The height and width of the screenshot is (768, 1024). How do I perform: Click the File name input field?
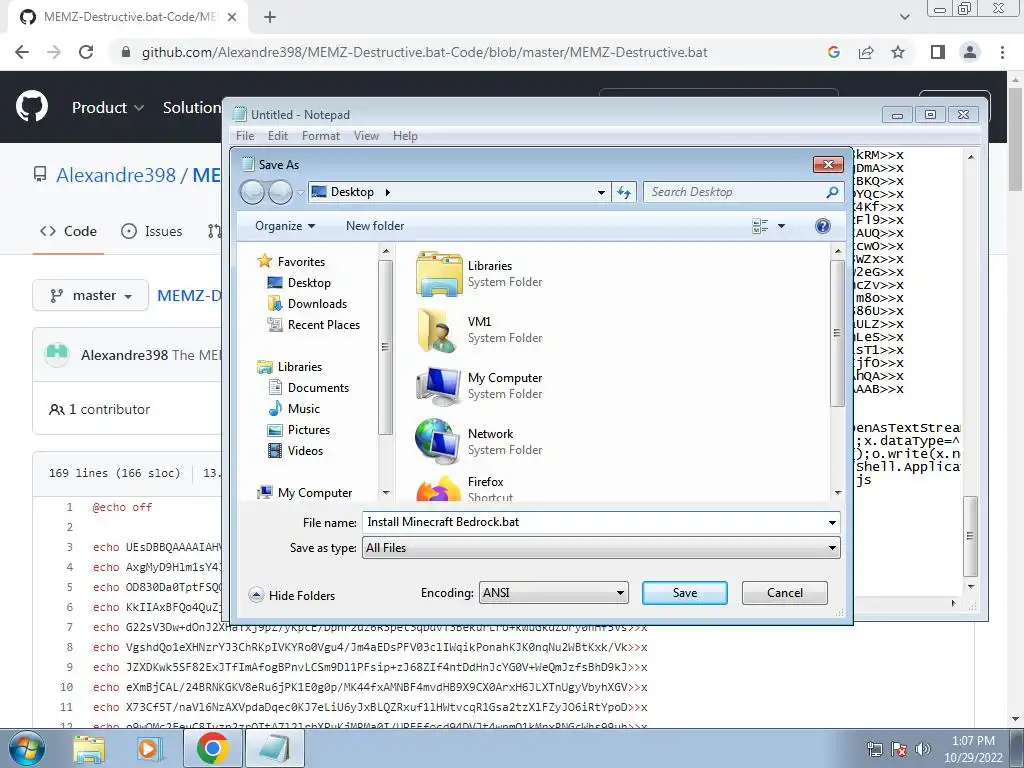[x=594, y=522]
